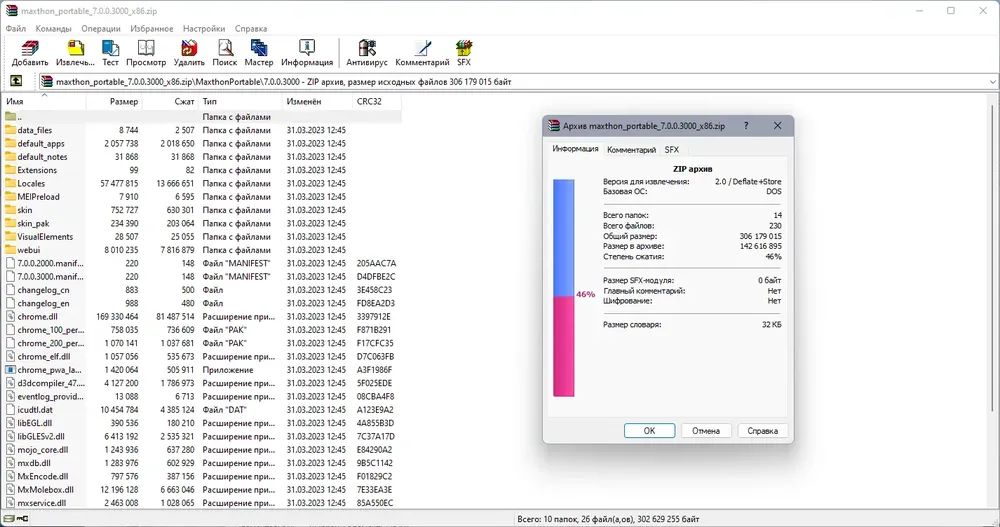The width and height of the screenshot is (1000, 527).
Task: Select the chrome_pwa_la... application icon
Action: click(10, 369)
